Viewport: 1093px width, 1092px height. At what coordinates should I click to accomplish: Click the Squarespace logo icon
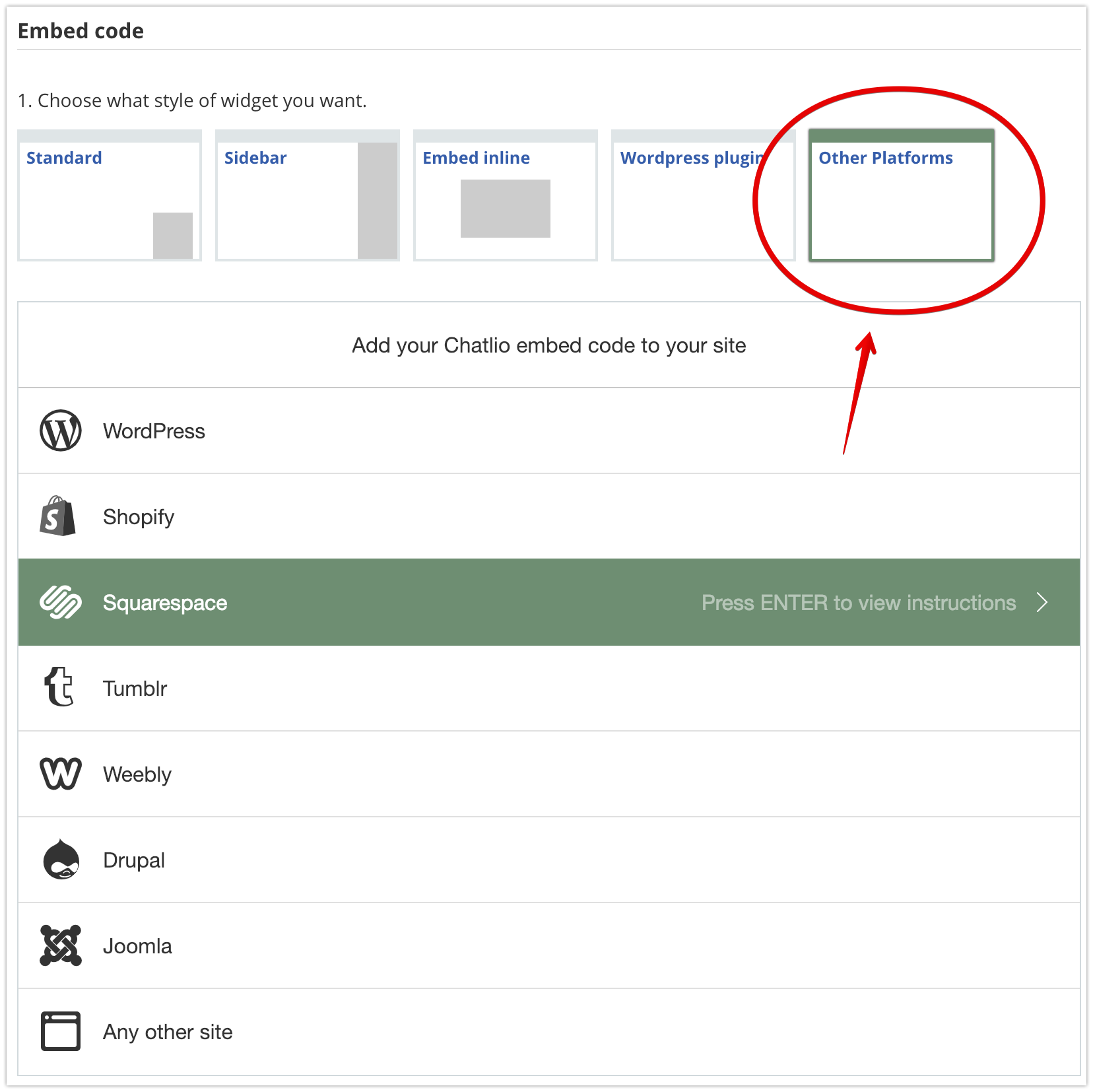point(61,602)
